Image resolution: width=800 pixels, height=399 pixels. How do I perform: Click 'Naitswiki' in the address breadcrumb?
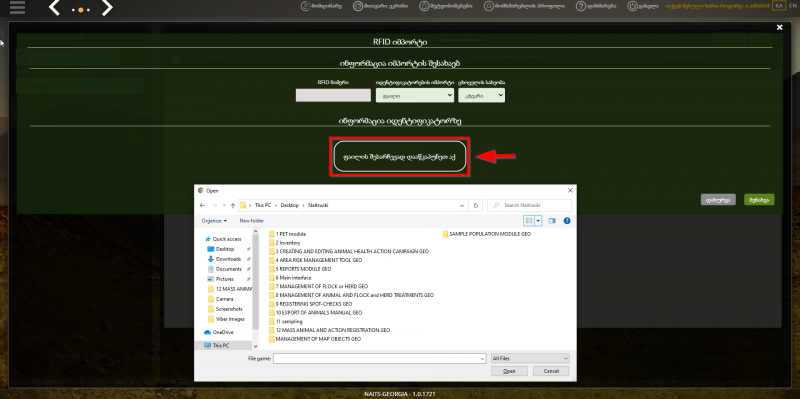tap(318, 205)
